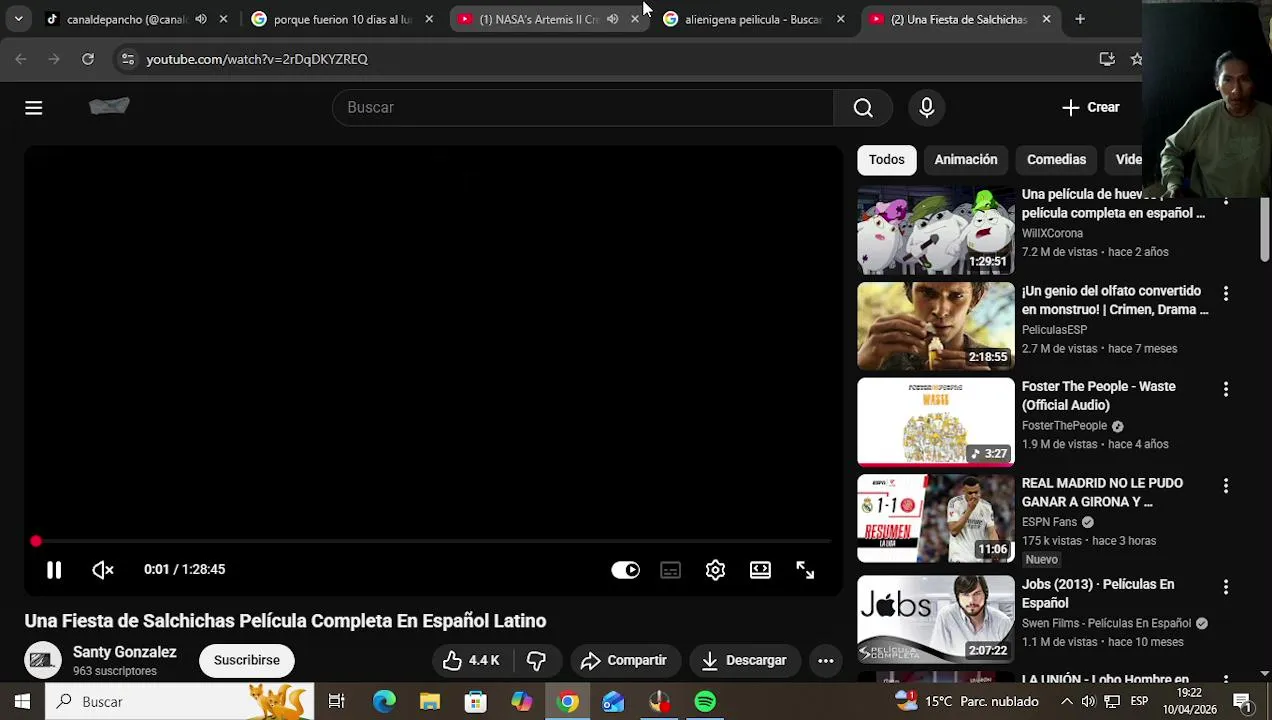The height and width of the screenshot is (720, 1272).
Task: Open the Un genio del olfato video thumbnail
Action: tap(936, 326)
